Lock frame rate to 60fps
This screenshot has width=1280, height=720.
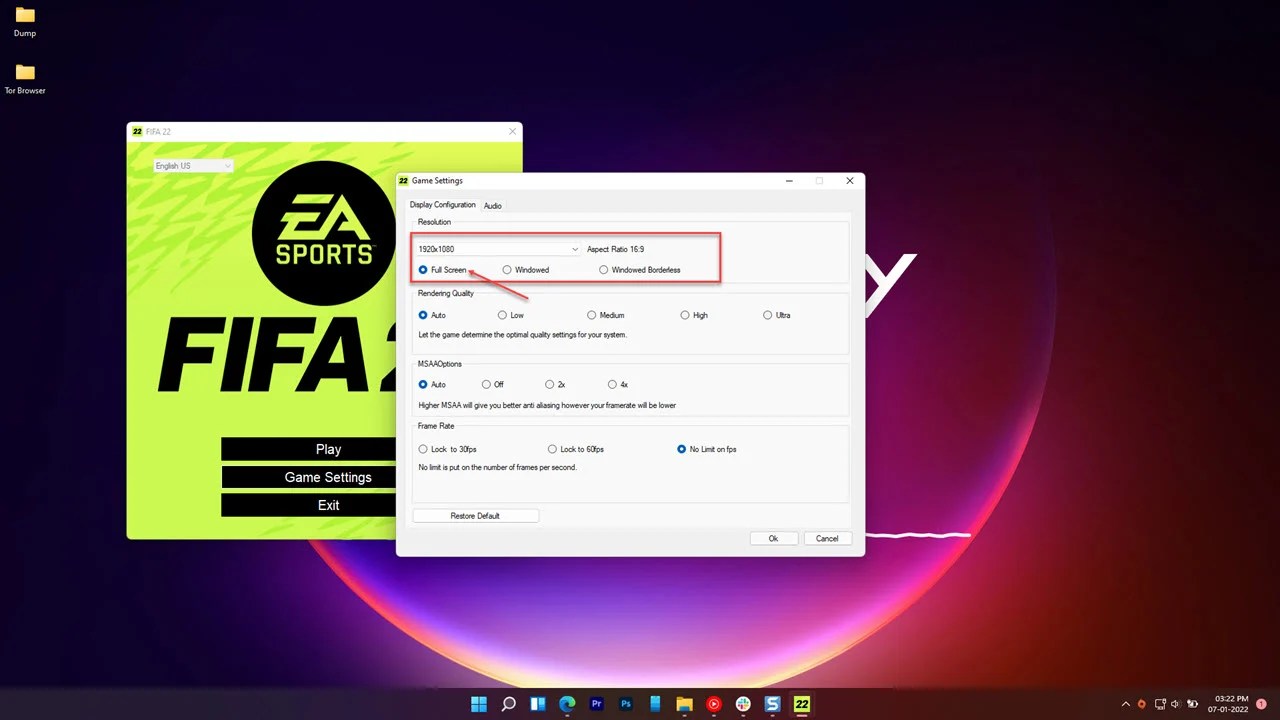click(x=576, y=449)
